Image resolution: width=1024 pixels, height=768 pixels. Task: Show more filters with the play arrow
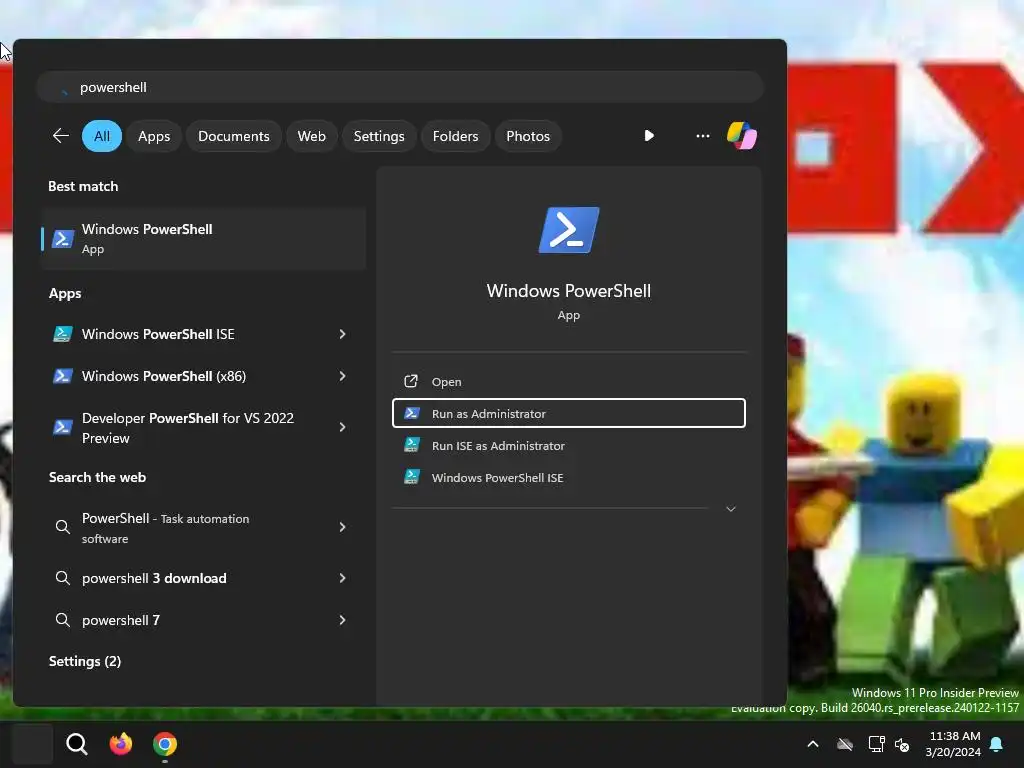click(648, 136)
